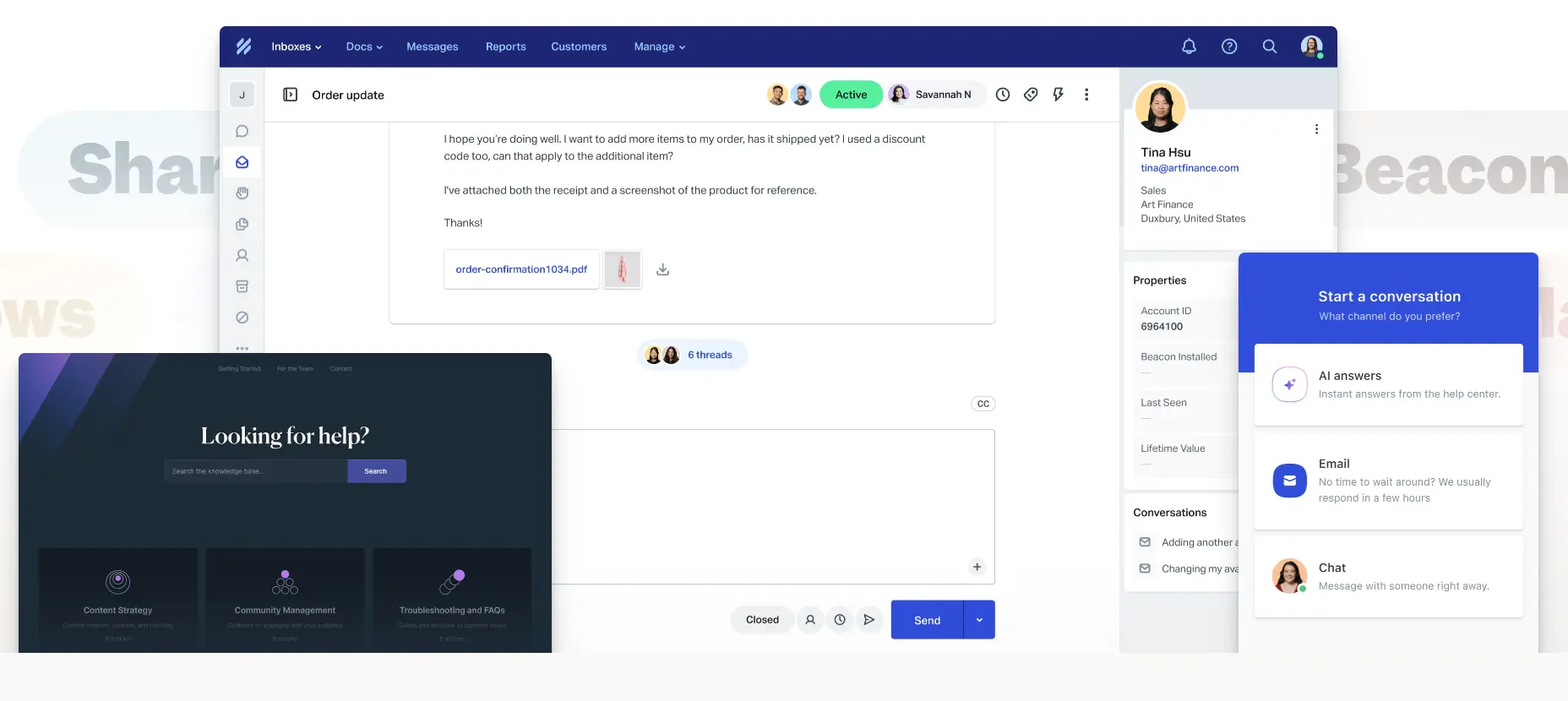Open order-confirmation1034.pdf attachment link

click(x=521, y=269)
